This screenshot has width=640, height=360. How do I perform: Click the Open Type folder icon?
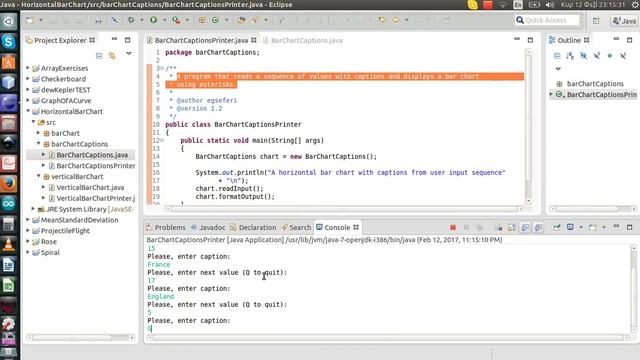point(241,20)
